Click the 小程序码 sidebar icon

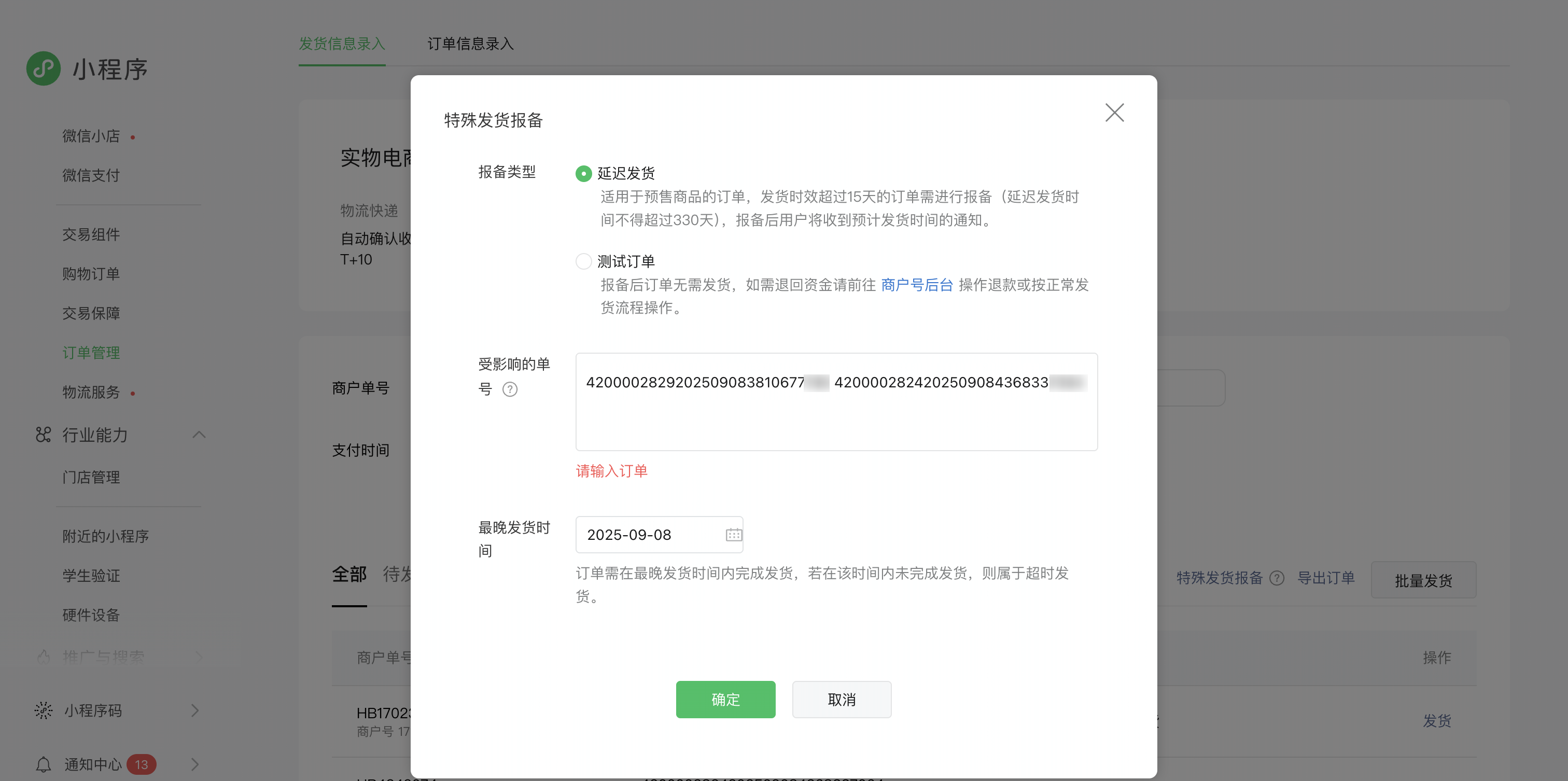(43, 710)
